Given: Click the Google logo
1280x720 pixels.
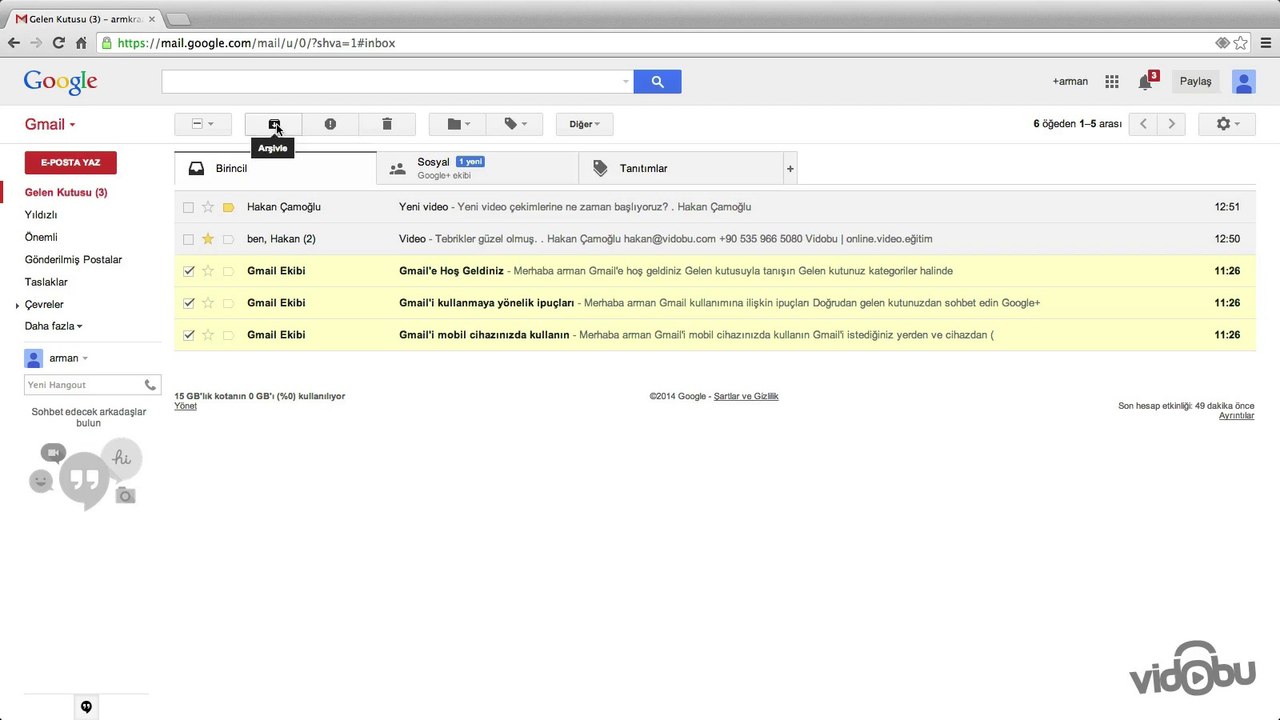Looking at the screenshot, I should (x=60, y=82).
